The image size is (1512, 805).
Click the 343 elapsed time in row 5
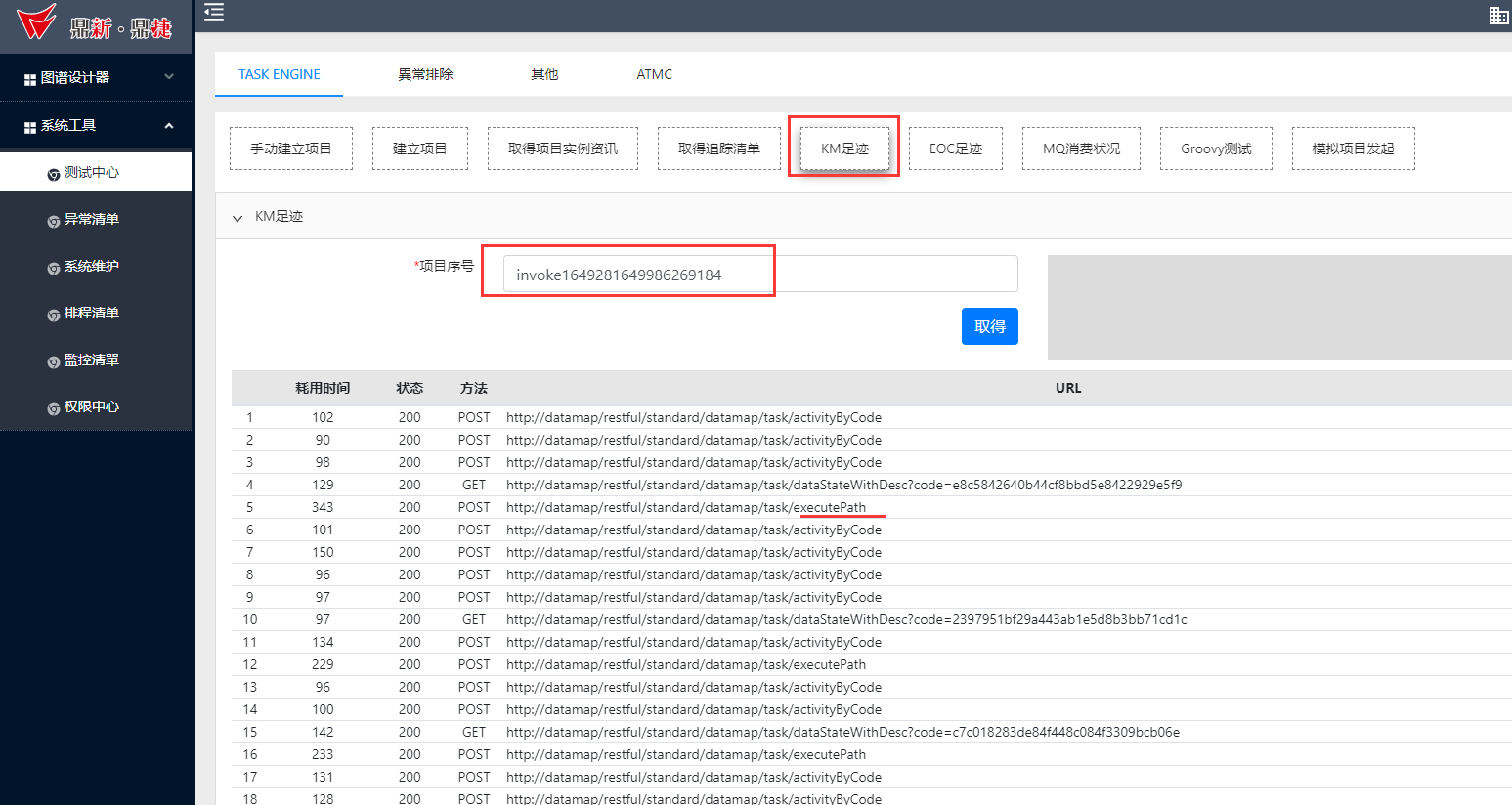point(323,507)
